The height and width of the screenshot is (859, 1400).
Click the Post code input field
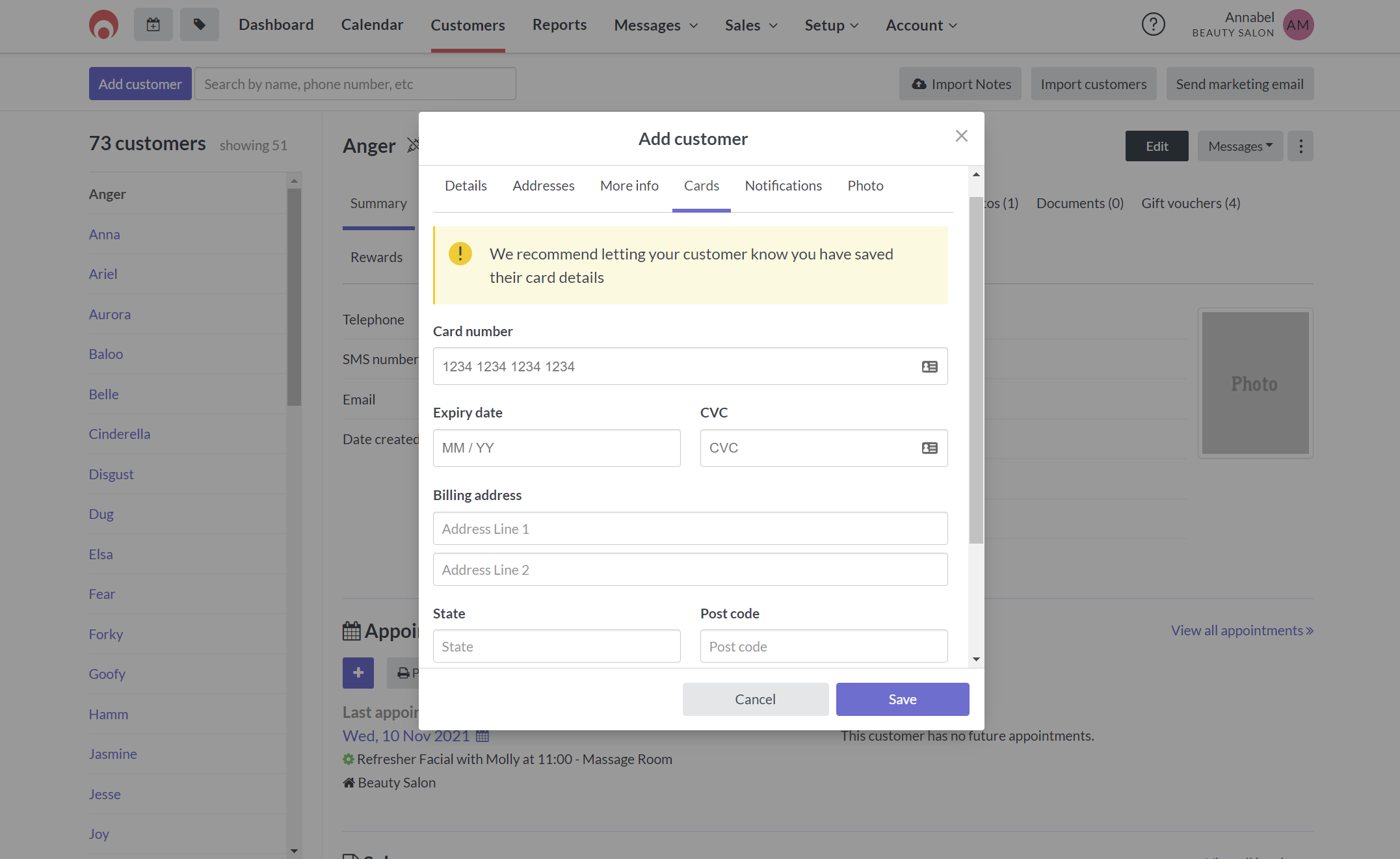[x=824, y=646]
